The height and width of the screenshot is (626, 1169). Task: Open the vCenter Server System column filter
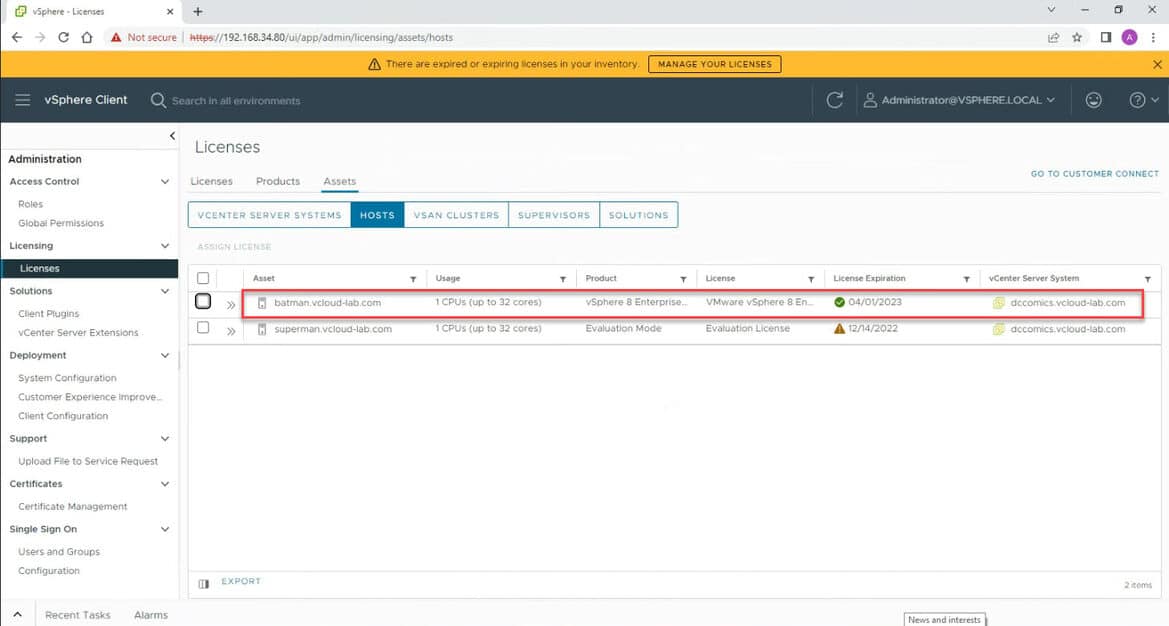(1148, 279)
